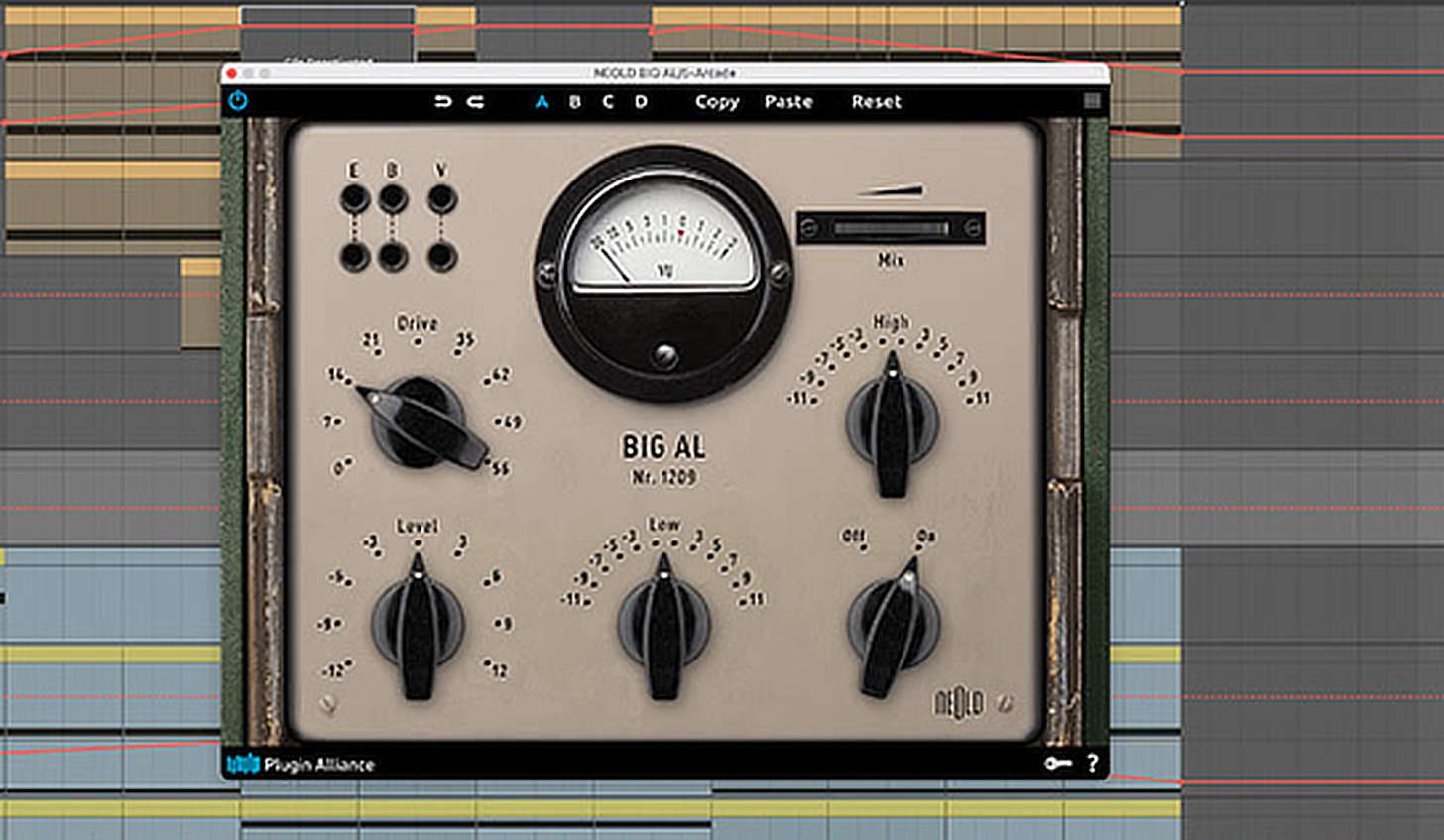Click the High knob's -11 marking
This screenshot has height=840, width=1444.
click(798, 398)
